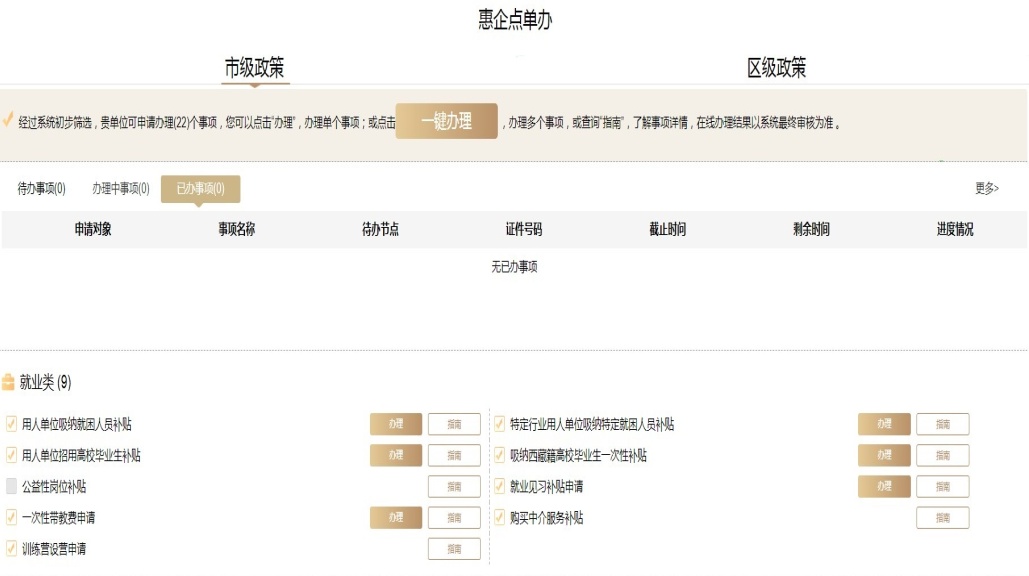Image resolution: width=1029 pixels, height=576 pixels.
Task: Click the 无已办事项 message text
Action: click(x=514, y=266)
